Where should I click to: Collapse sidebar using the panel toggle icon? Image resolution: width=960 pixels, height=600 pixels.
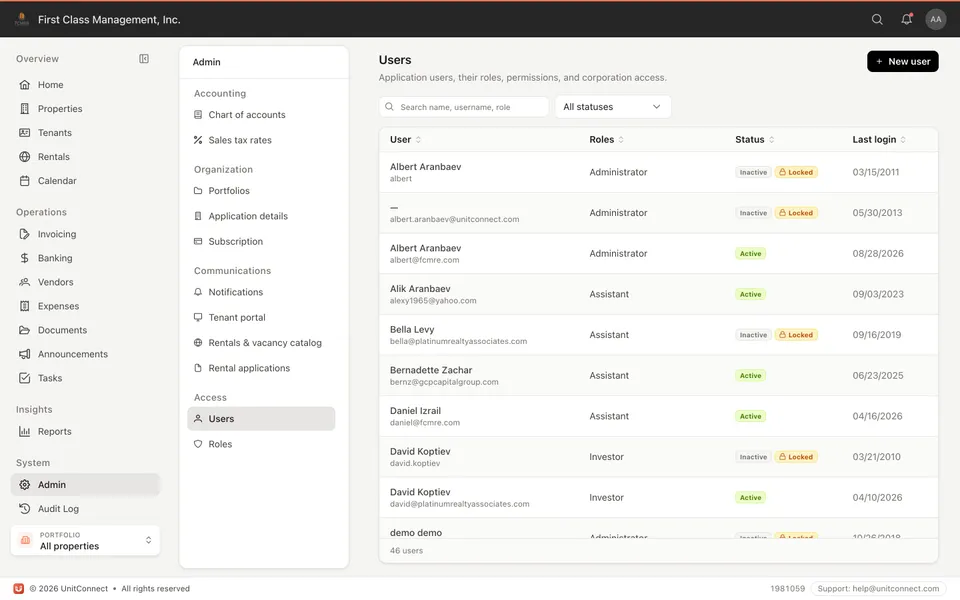144,59
